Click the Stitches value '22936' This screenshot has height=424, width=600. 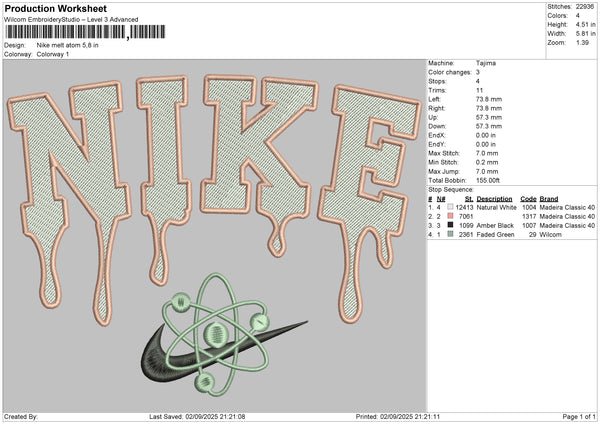point(585,7)
